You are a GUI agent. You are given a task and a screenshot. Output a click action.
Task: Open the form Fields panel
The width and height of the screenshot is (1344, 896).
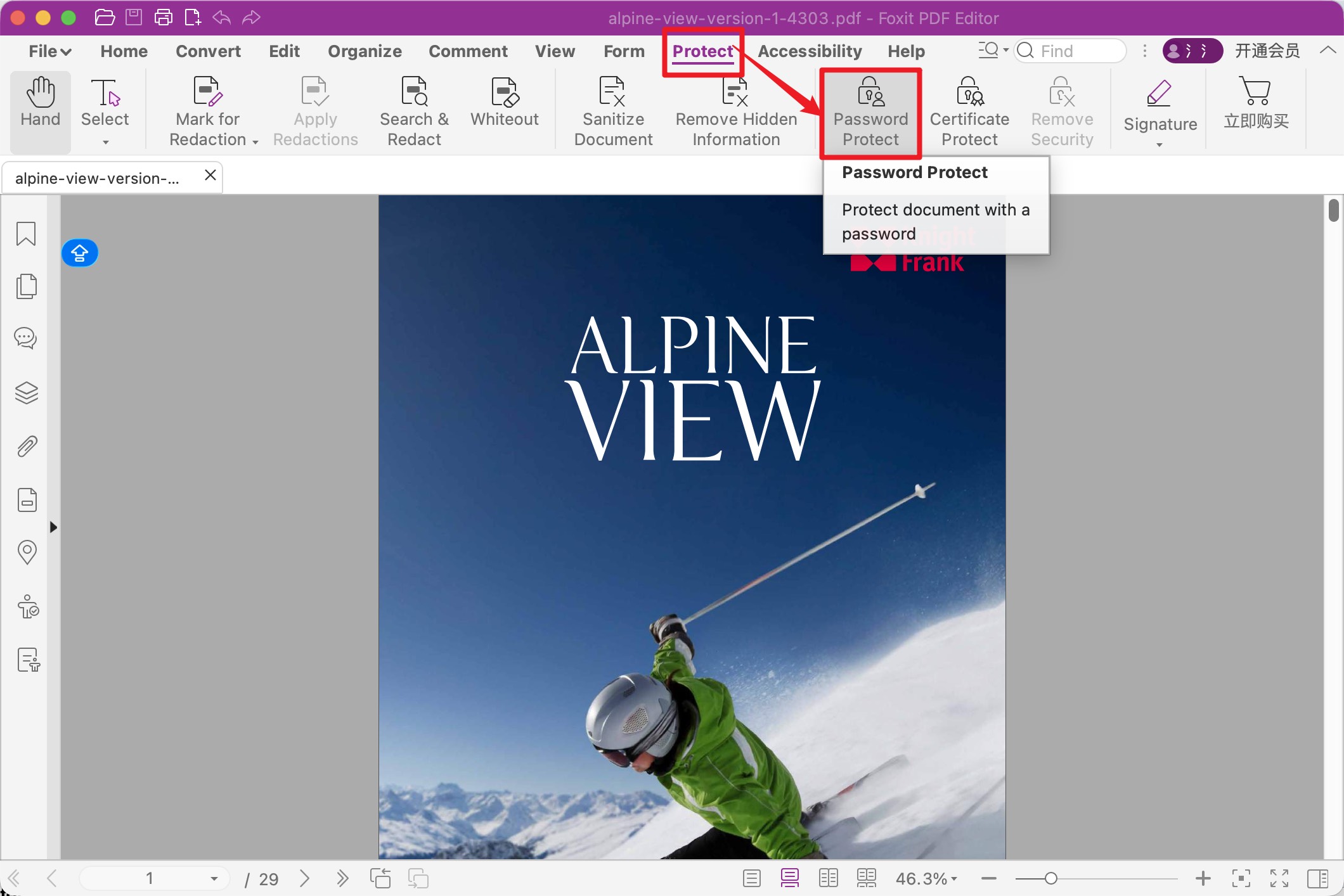coord(26,500)
